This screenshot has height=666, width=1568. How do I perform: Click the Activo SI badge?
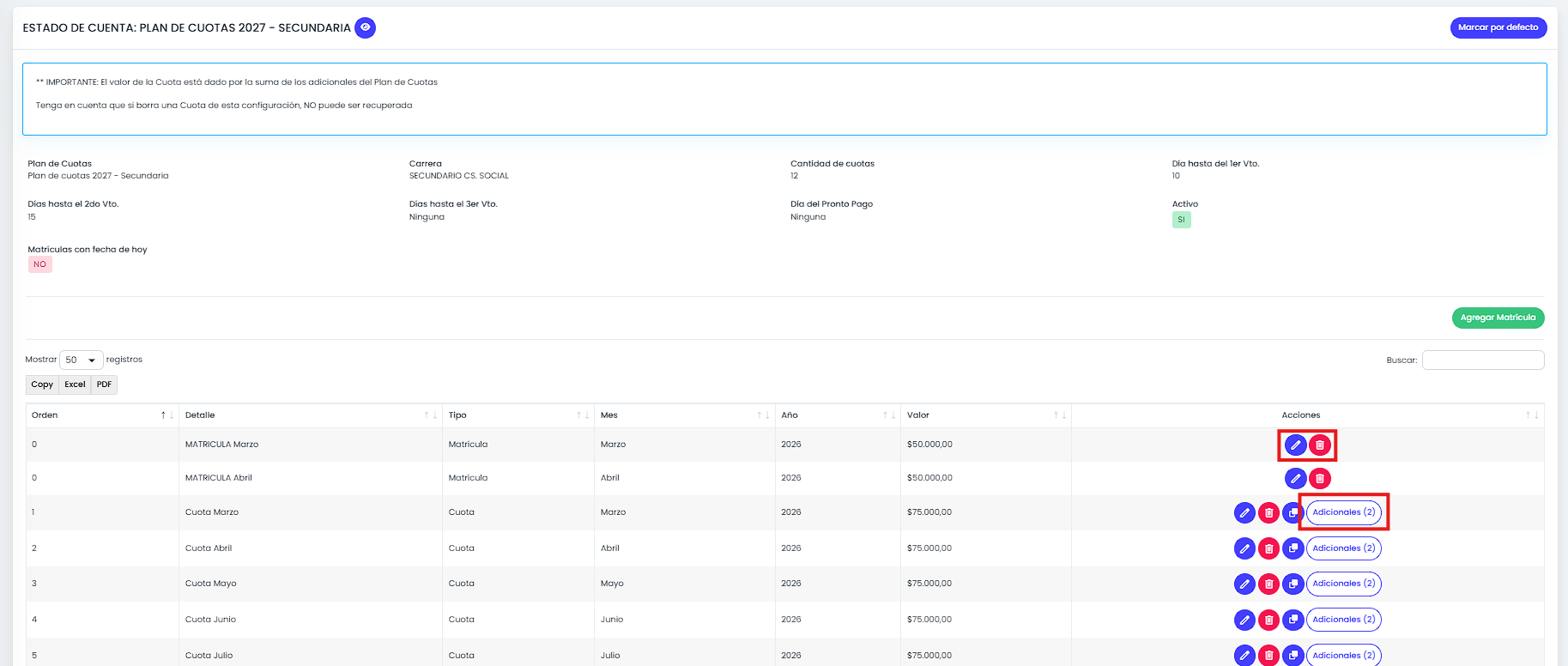coord(1181,220)
